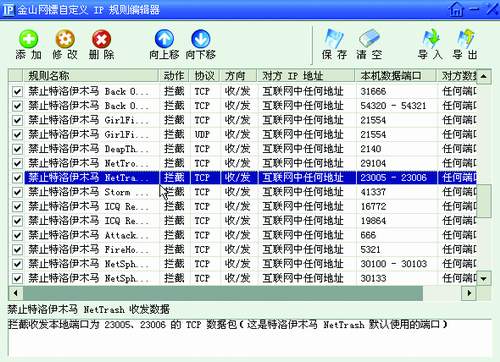Click UDP protocol cell in GirlFi row
500x362 pixels.
coord(202,134)
